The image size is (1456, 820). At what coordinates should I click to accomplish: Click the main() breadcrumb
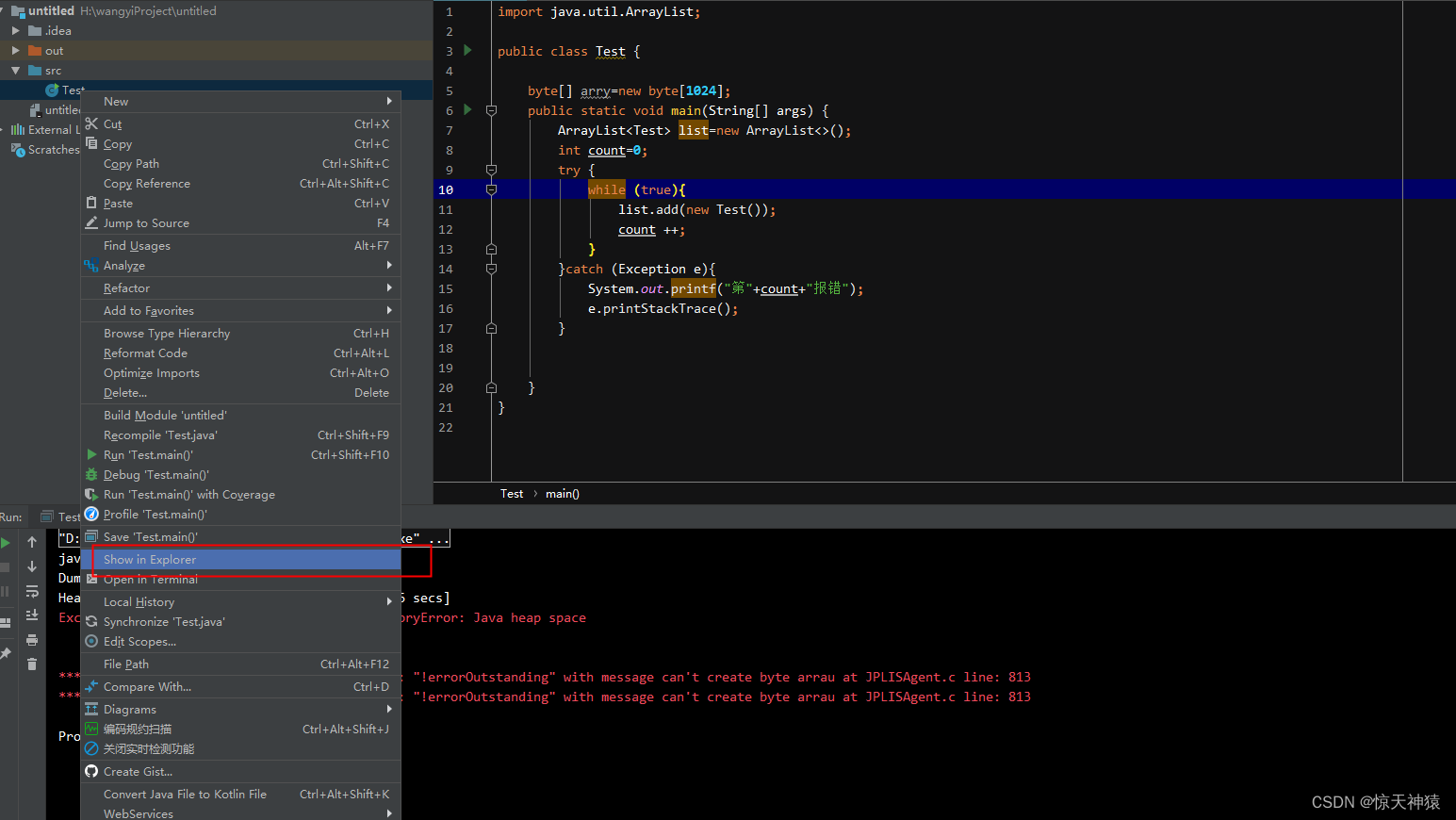point(563,493)
